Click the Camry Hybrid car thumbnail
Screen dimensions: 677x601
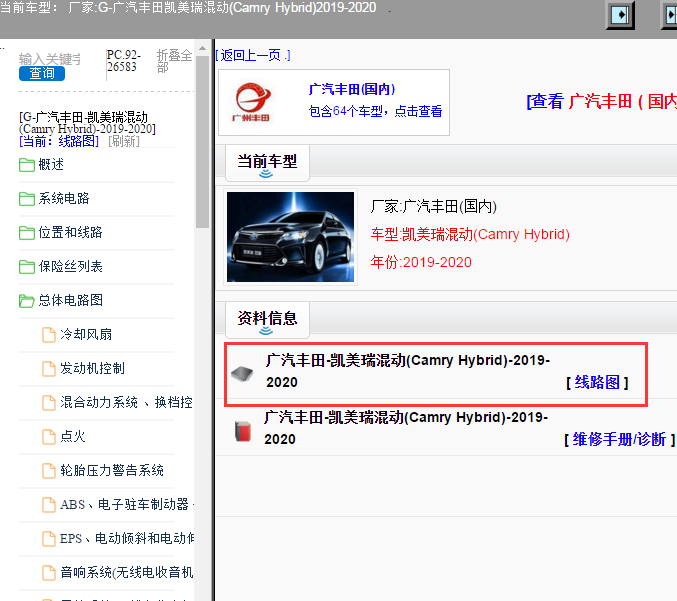click(x=290, y=237)
